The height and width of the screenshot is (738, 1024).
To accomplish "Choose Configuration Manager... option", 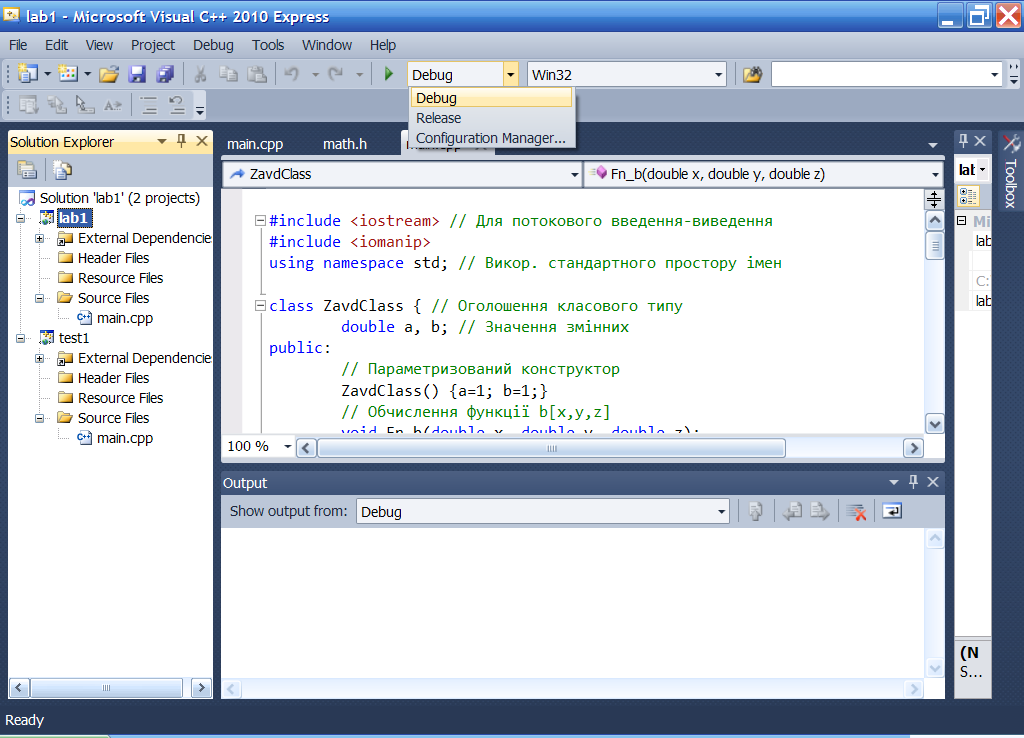I will coord(493,138).
